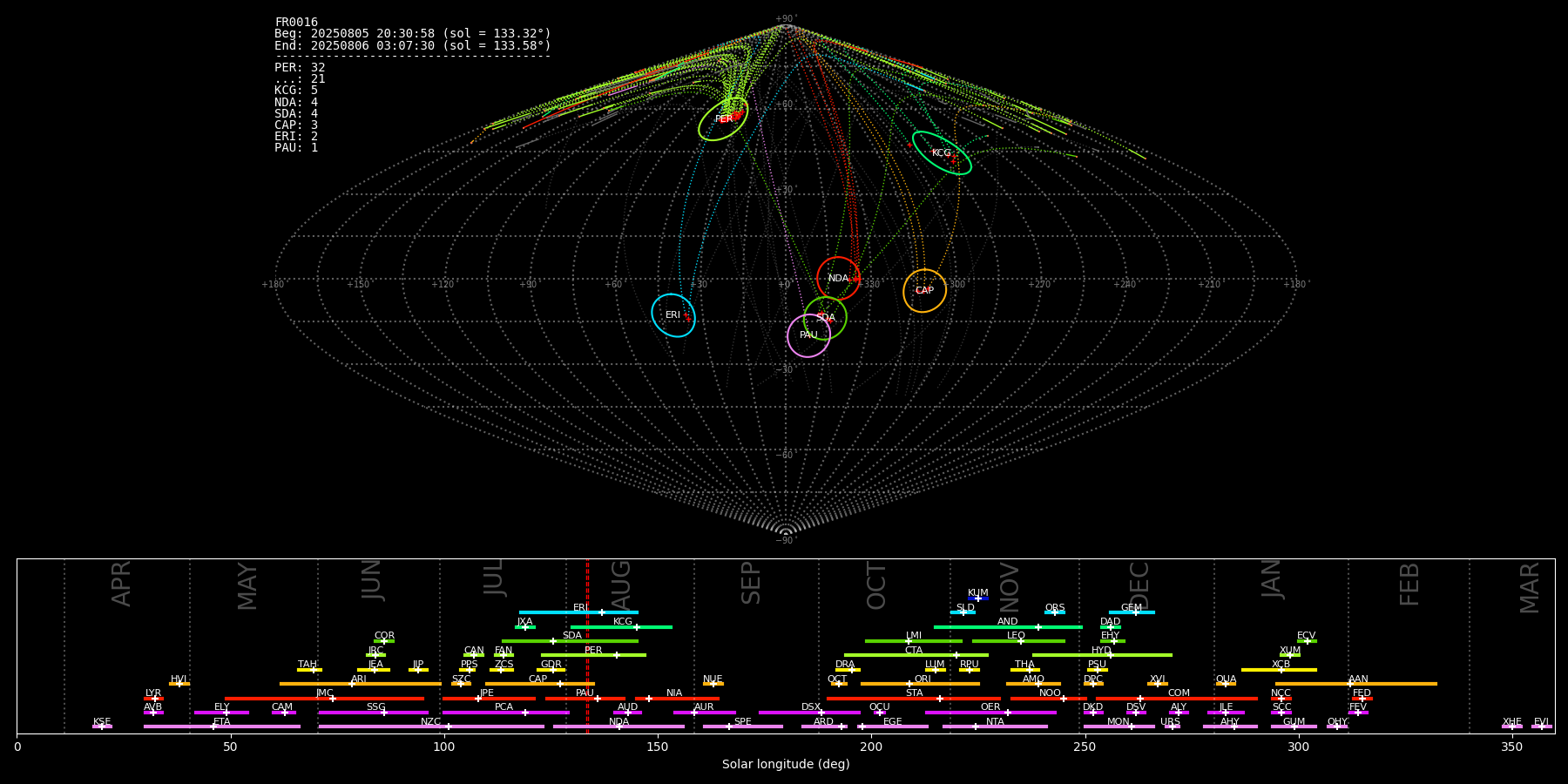Click the ORI shower bar on timeline
Screen dimensions: 1568x784
click(920, 684)
